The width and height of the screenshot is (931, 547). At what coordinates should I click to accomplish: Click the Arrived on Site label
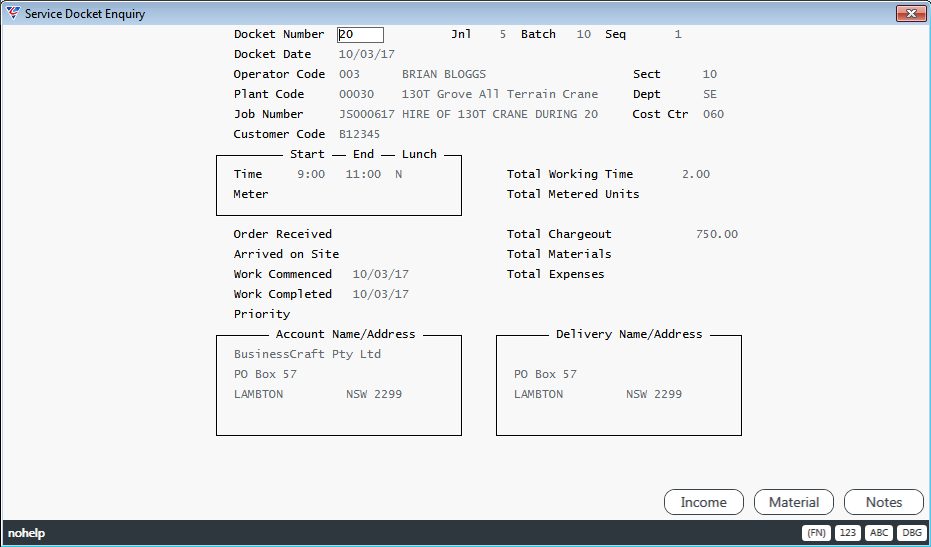click(x=286, y=254)
